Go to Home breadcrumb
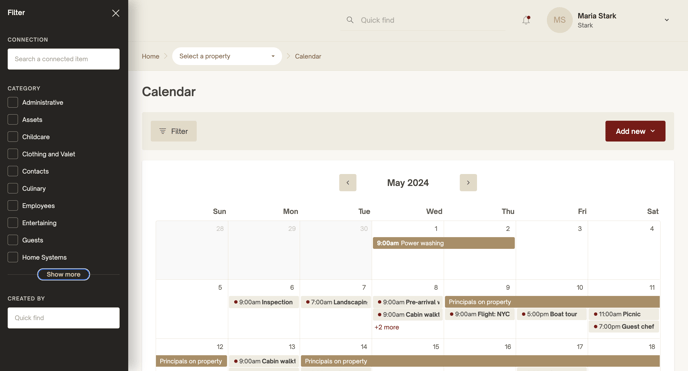Viewport: 688px width, 371px height. pos(150,56)
